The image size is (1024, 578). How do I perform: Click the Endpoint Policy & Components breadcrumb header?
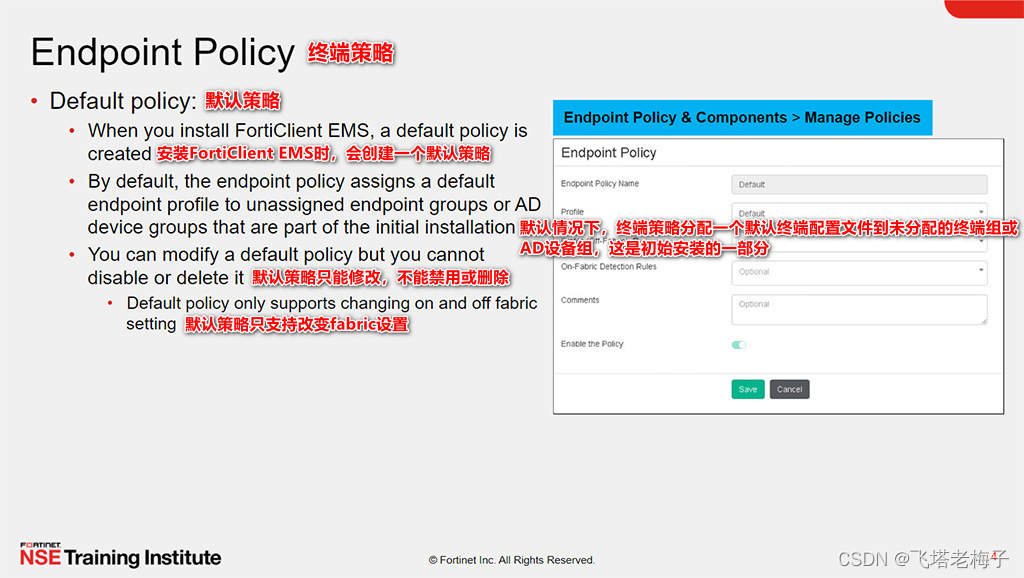(743, 118)
